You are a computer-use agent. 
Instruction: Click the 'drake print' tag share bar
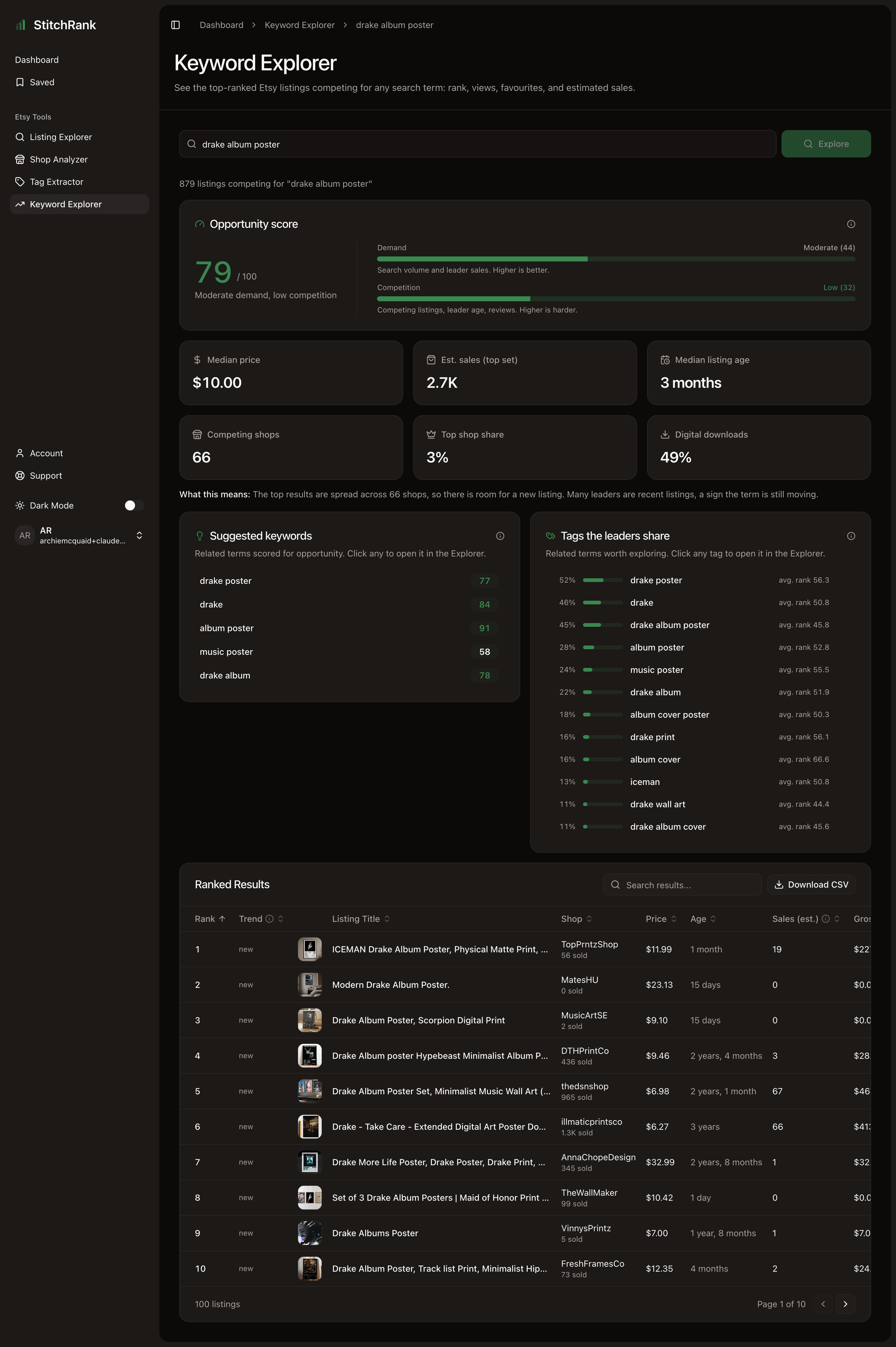pos(603,737)
